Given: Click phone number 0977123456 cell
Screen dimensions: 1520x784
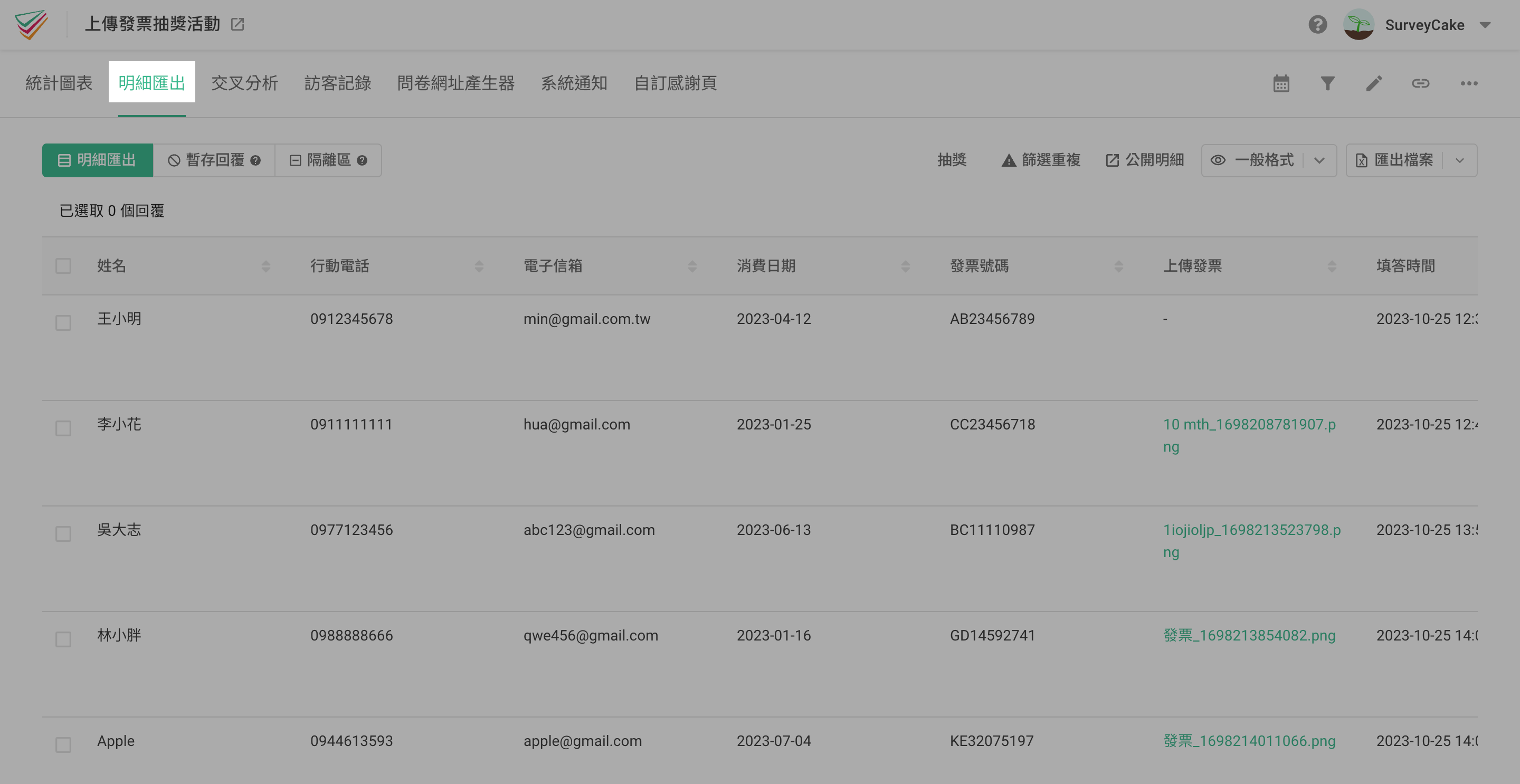Looking at the screenshot, I should pos(351,530).
